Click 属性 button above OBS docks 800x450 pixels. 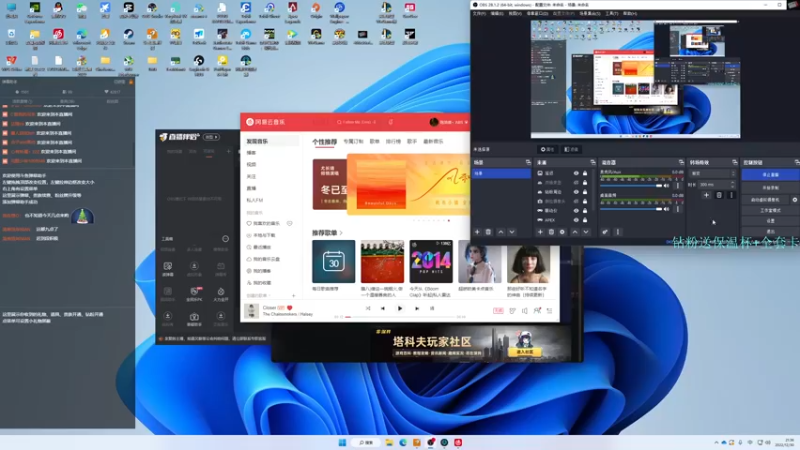[547, 149]
